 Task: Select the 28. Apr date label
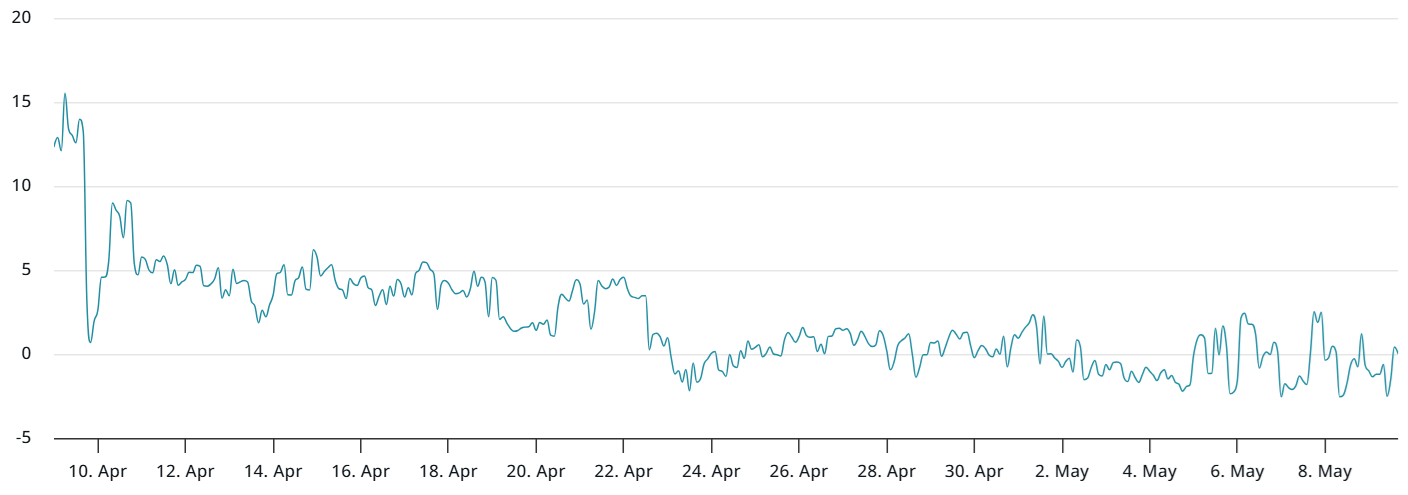point(886,471)
